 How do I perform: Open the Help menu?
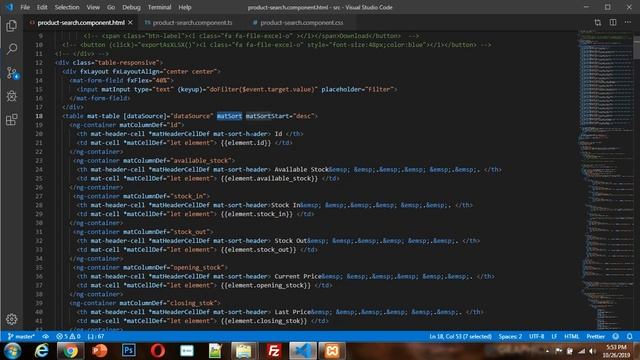(184, 7)
